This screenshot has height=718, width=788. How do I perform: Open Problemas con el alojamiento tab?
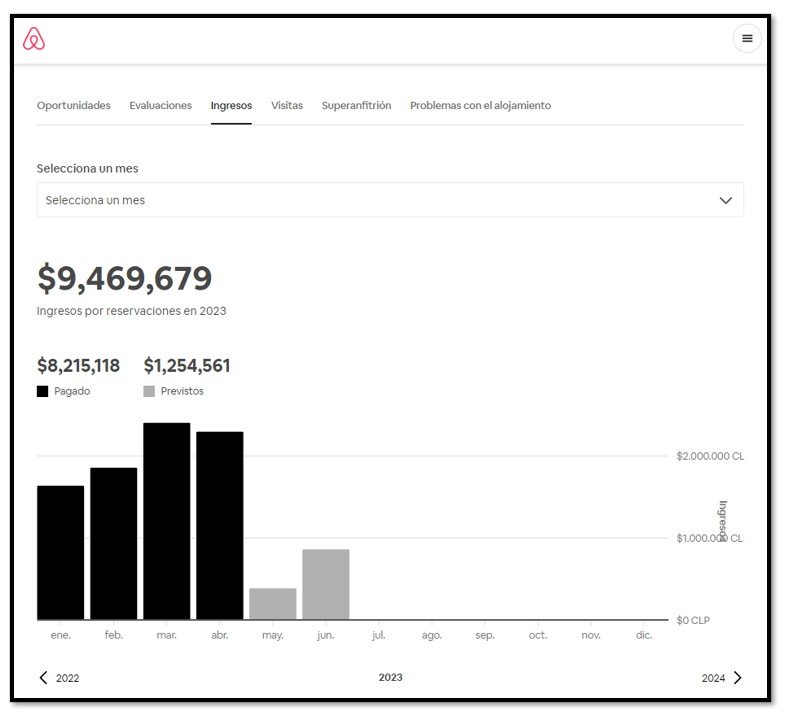click(x=480, y=105)
